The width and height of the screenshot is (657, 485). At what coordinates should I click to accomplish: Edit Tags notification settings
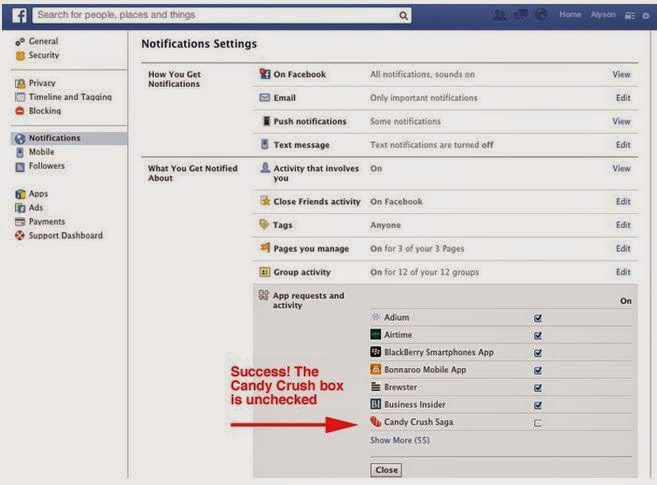(x=623, y=225)
